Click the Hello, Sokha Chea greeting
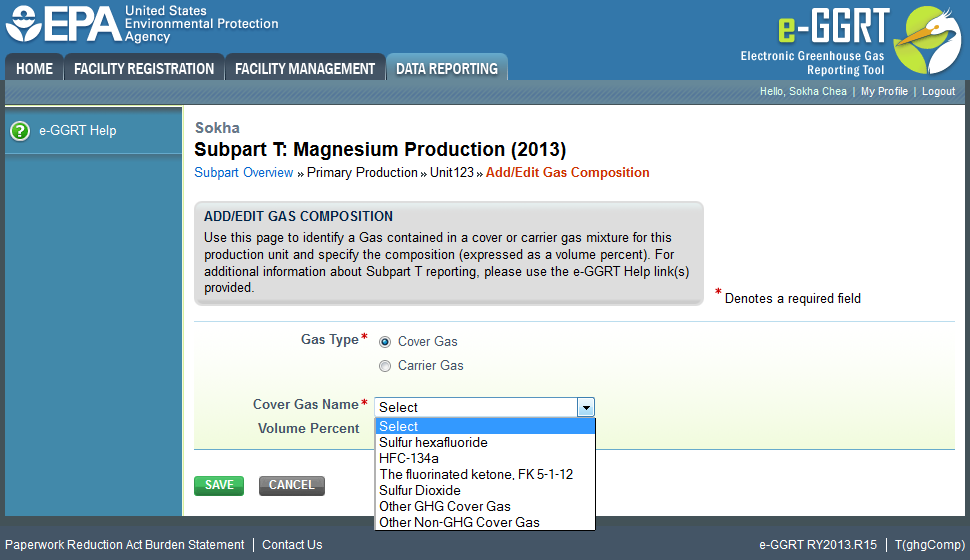The image size is (970, 560). coord(803,92)
